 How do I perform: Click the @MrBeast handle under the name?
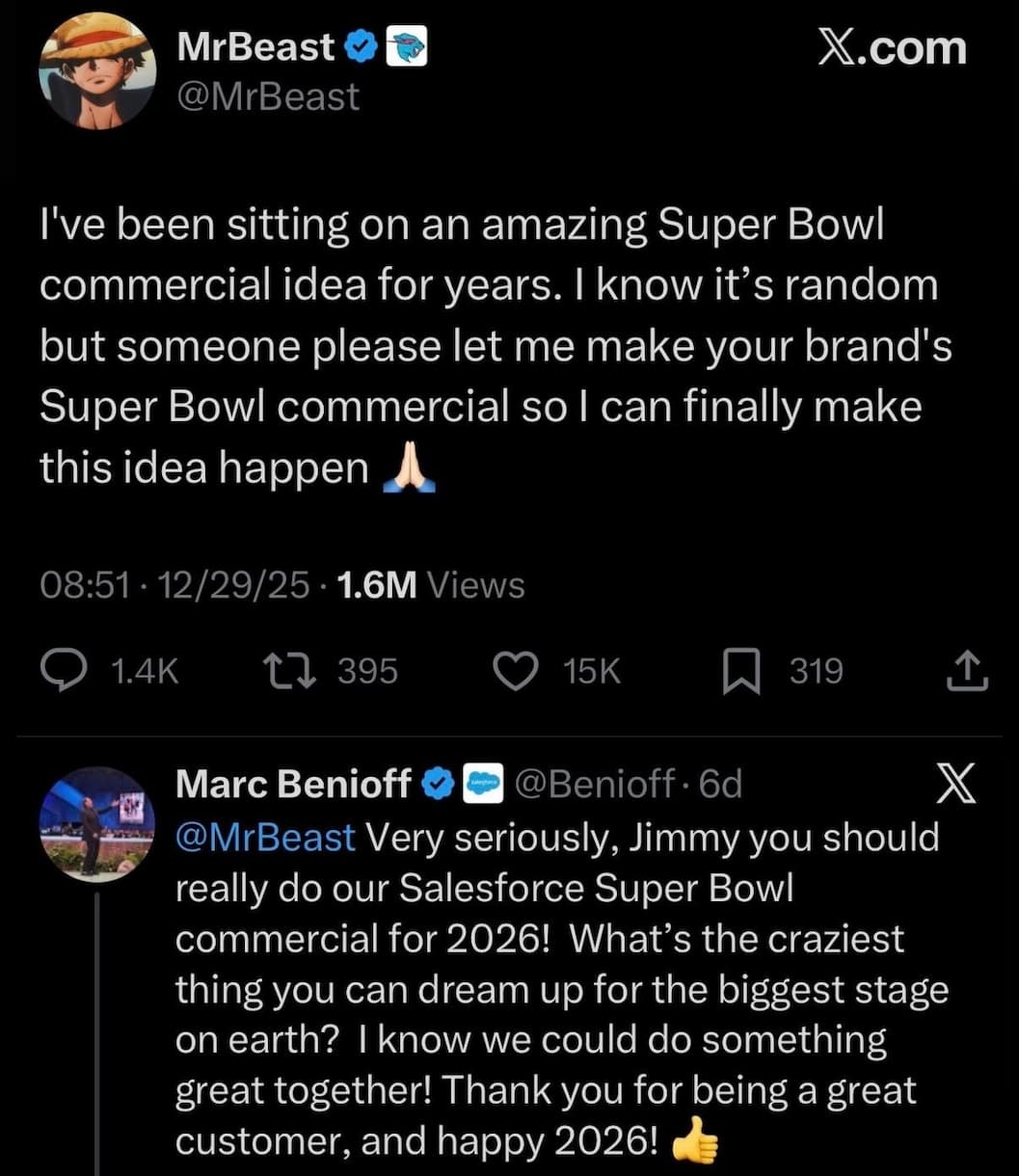point(268,96)
